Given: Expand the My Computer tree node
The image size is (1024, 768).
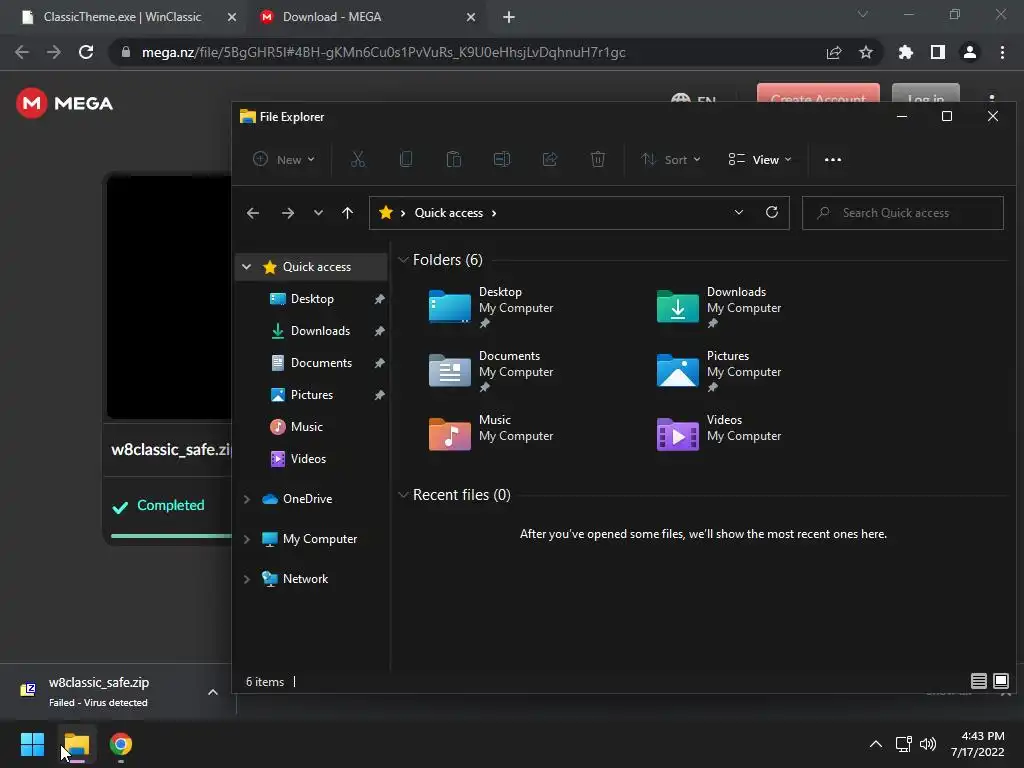Looking at the screenshot, I should click(x=246, y=539).
